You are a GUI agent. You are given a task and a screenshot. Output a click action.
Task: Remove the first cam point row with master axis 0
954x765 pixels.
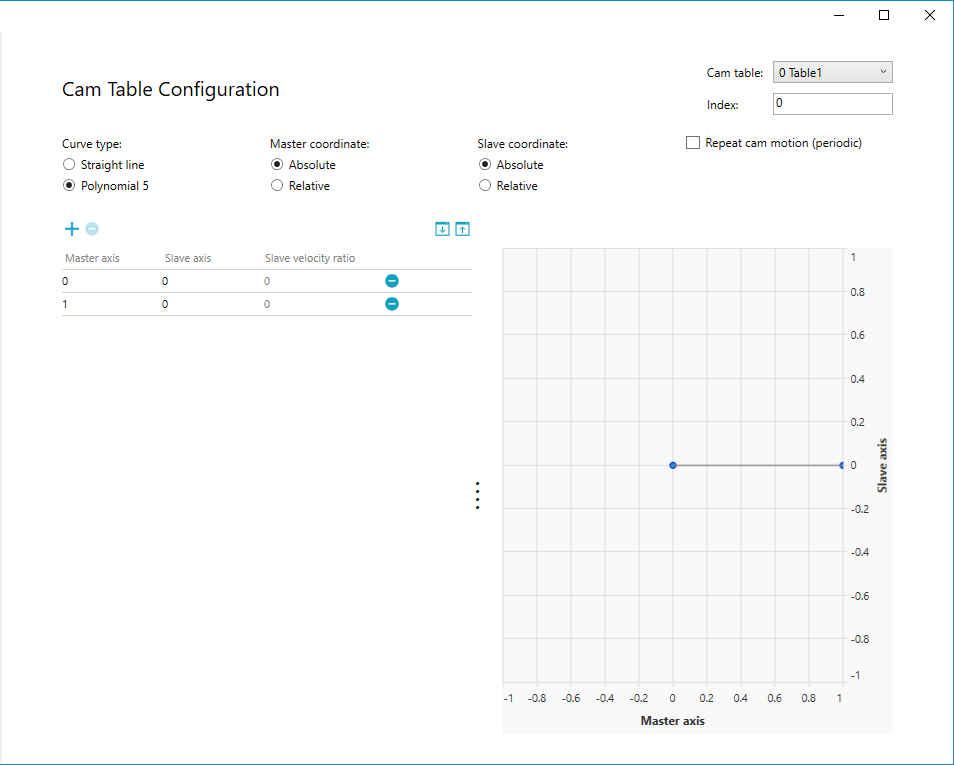tap(392, 281)
